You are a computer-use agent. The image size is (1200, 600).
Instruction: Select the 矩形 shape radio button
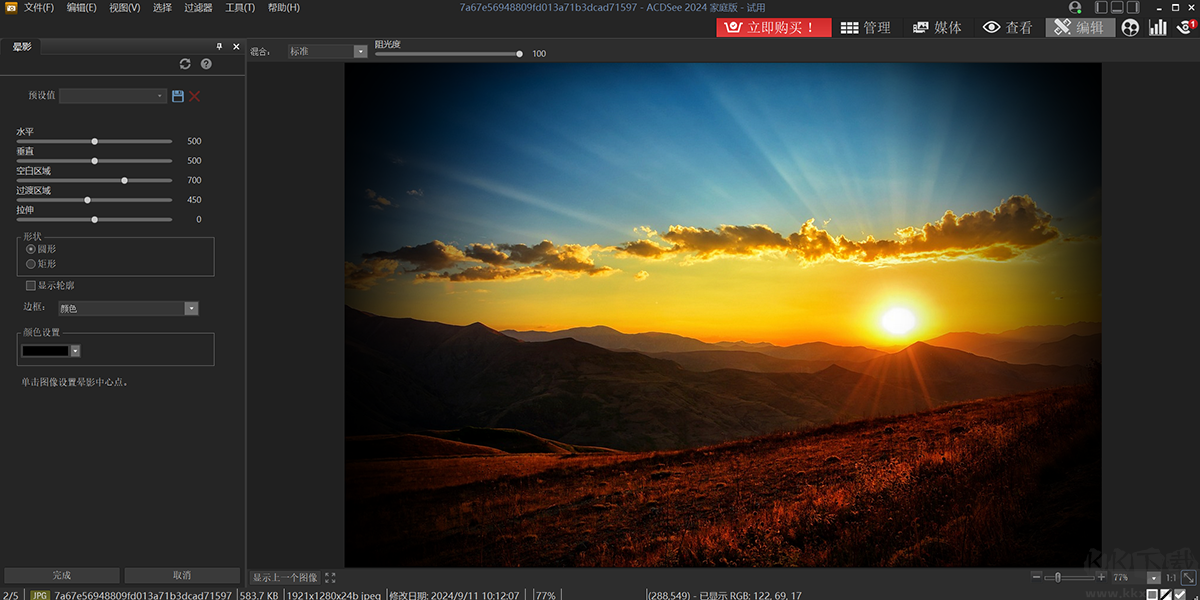coord(31,264)
